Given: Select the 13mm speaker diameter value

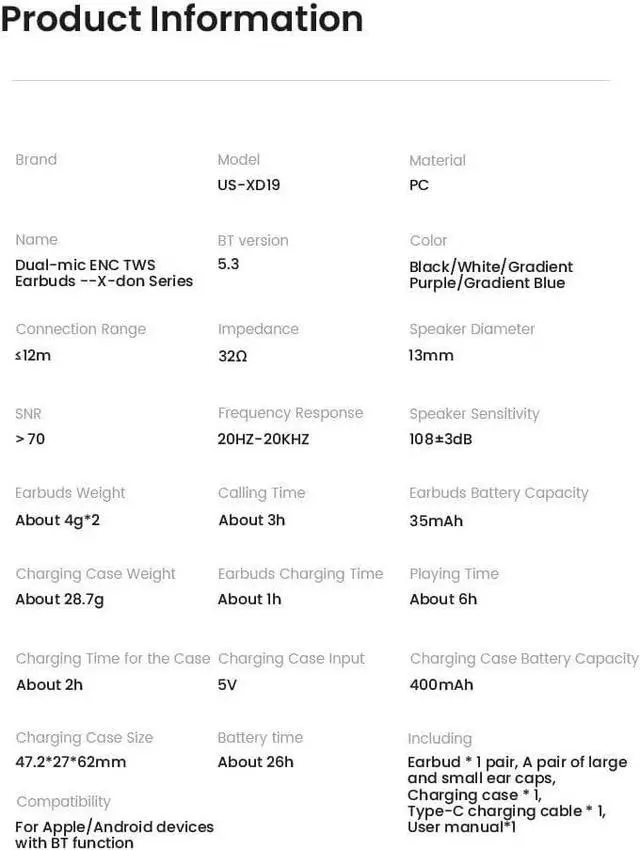Looking at the screenshot, I should coord(431,355).
